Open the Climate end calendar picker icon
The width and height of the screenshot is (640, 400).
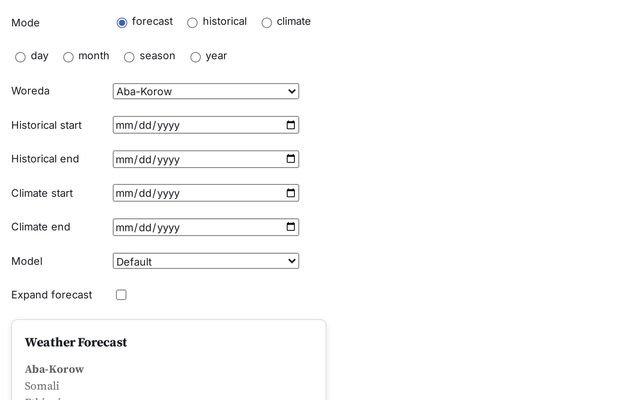[291, 227]
